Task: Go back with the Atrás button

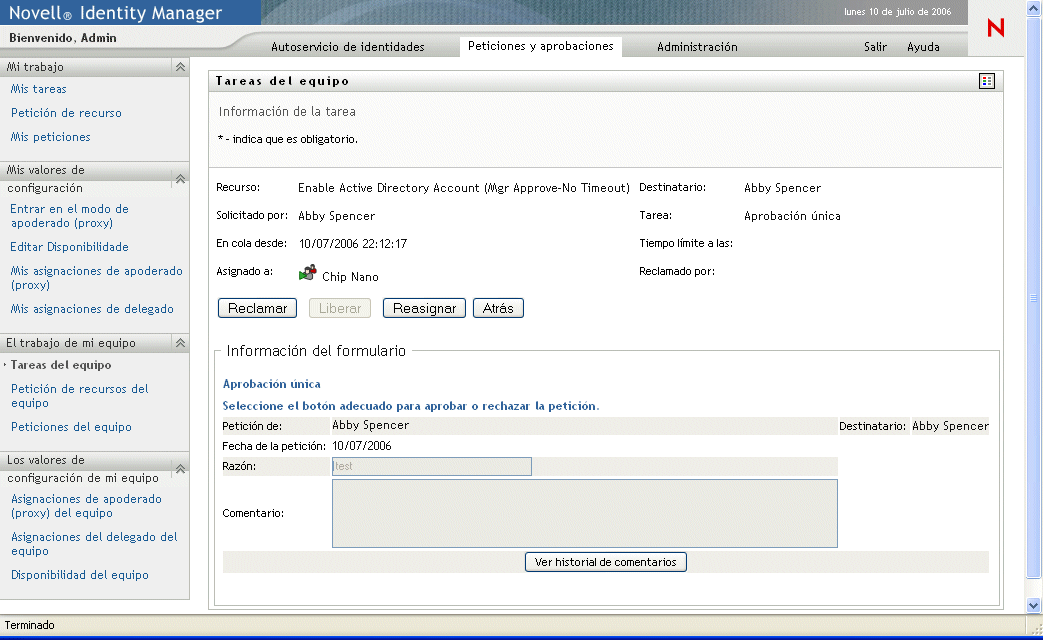Action: [498, 308]
